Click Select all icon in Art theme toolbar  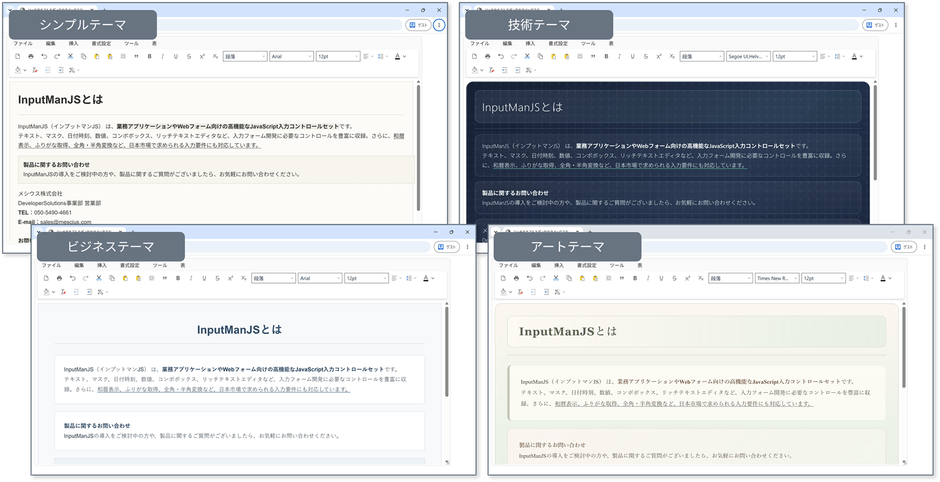(608, 278)
